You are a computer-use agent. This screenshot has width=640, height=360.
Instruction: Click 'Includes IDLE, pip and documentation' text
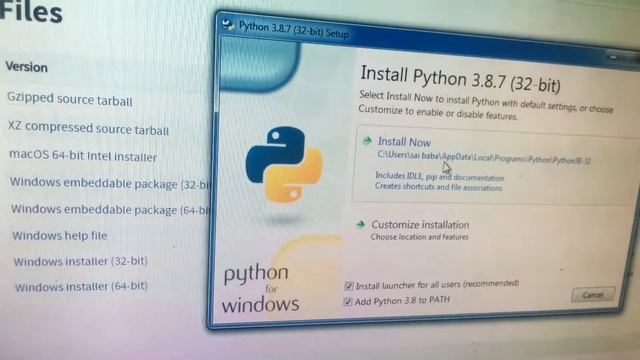440,177
